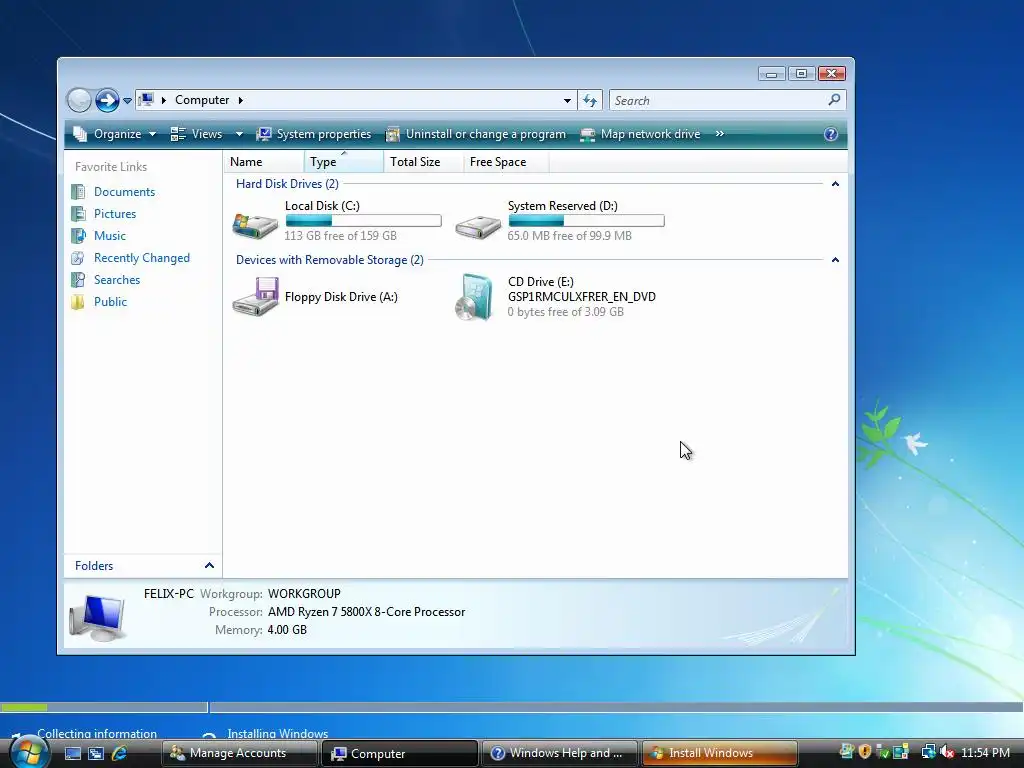Click the magnifier search icon
The width and height of the screenshot is (1024, 768).
click(x=834, y=100)
